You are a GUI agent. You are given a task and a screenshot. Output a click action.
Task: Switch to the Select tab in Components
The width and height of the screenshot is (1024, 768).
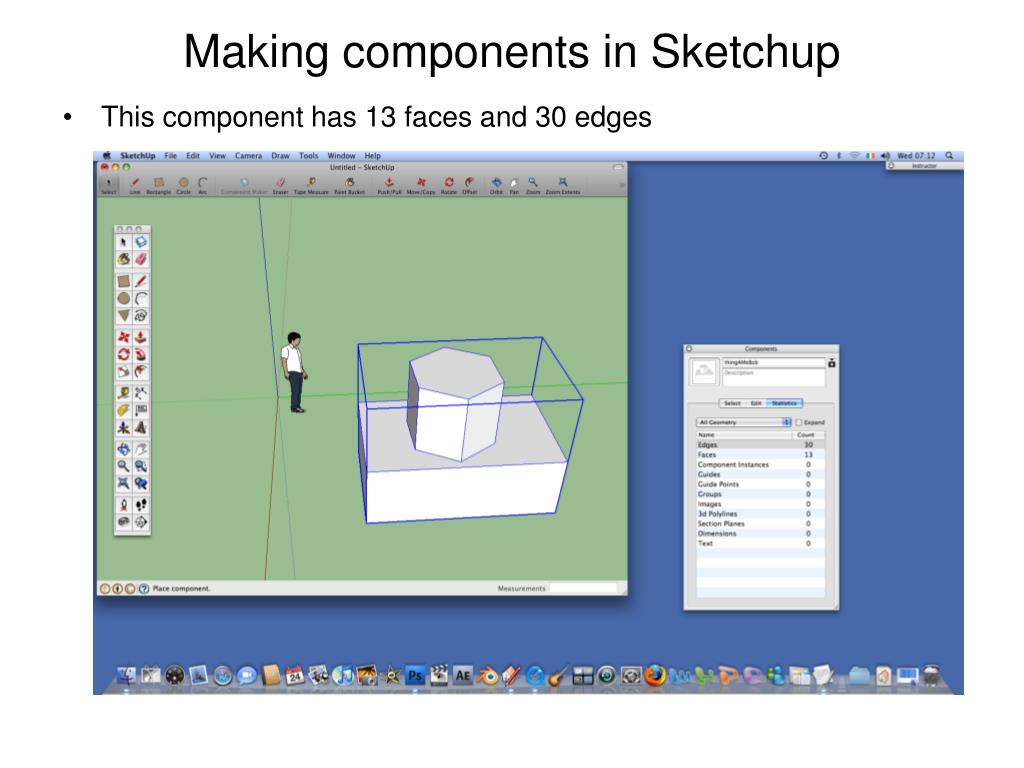point(733,404)
